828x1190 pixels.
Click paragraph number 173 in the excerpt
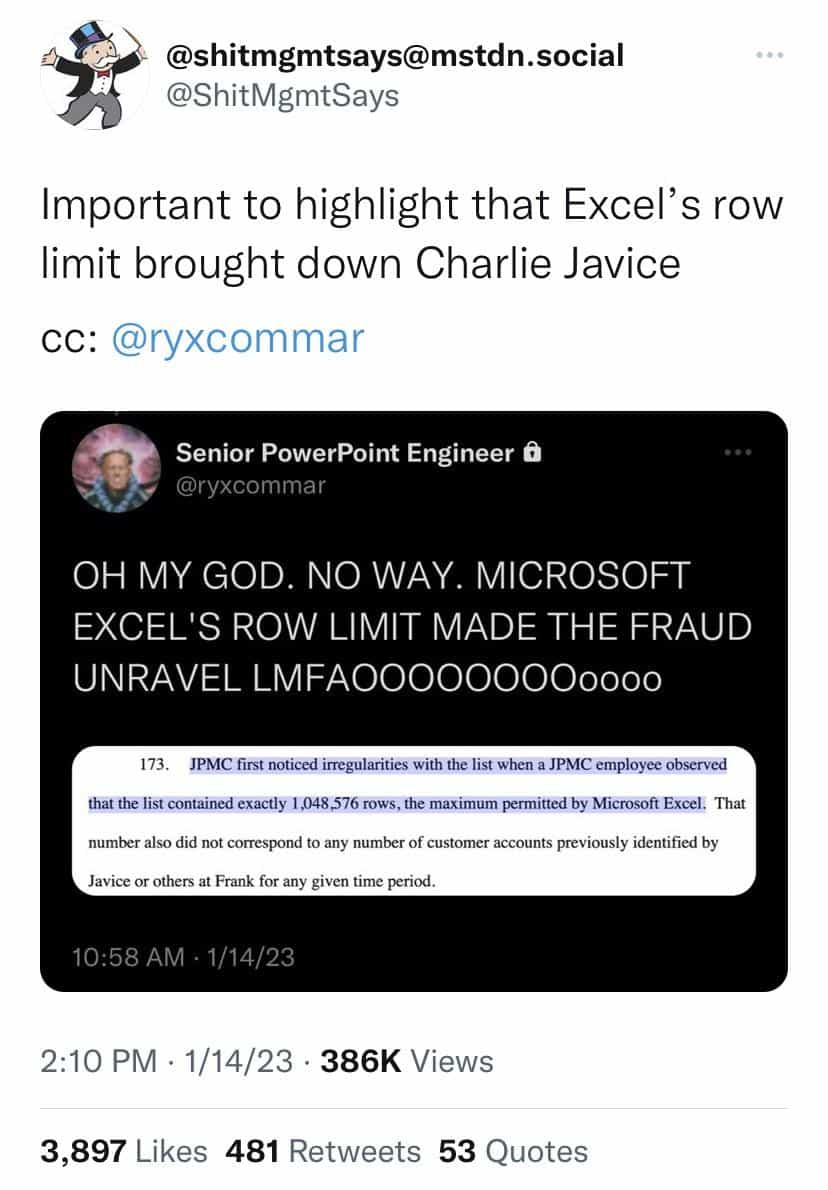[152, 765]
